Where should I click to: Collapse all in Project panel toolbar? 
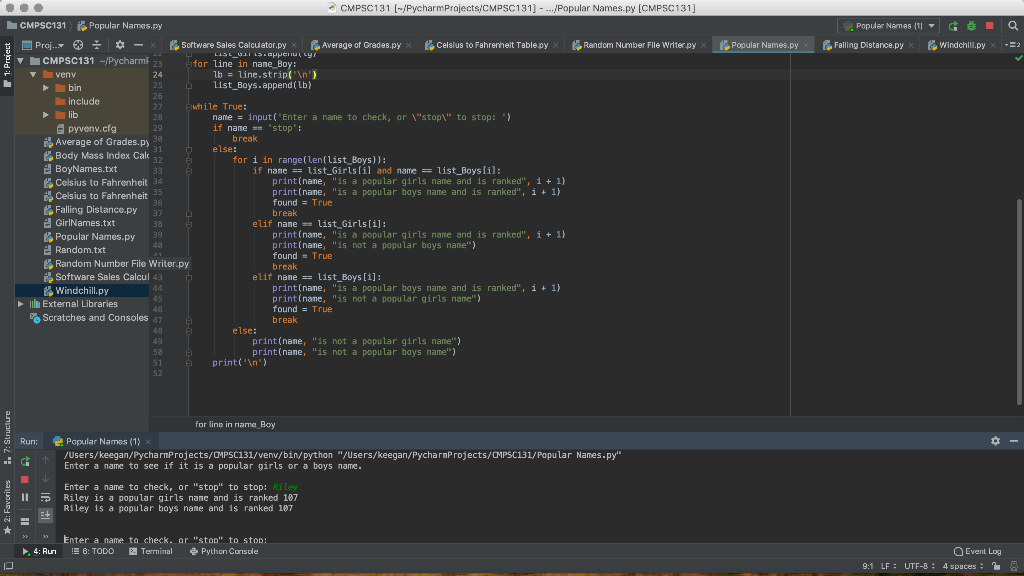coord(97,45)
